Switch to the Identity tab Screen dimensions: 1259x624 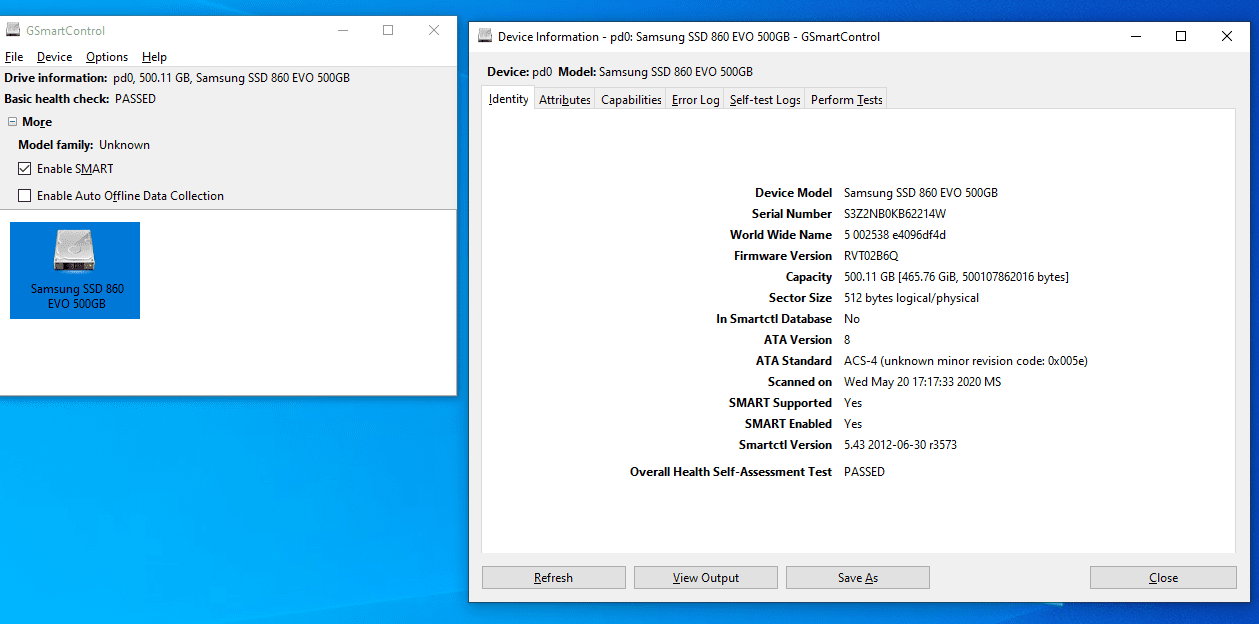point(508,99)
